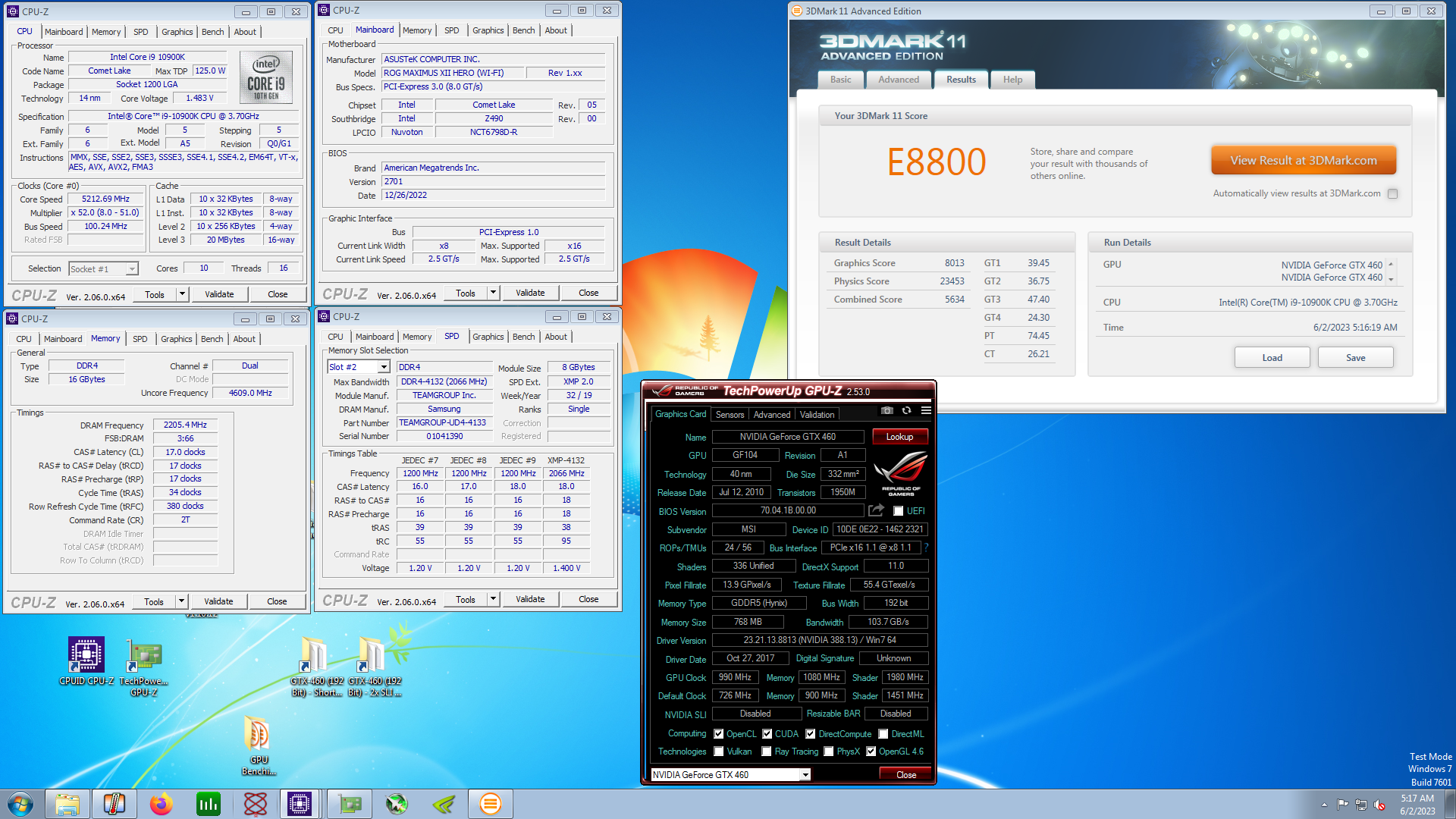This screenshot has width=1456, height=819.
Task: Open Bench tab in CPU-Z CPU window
Action: pyautogui.click(x=212, y=32)
